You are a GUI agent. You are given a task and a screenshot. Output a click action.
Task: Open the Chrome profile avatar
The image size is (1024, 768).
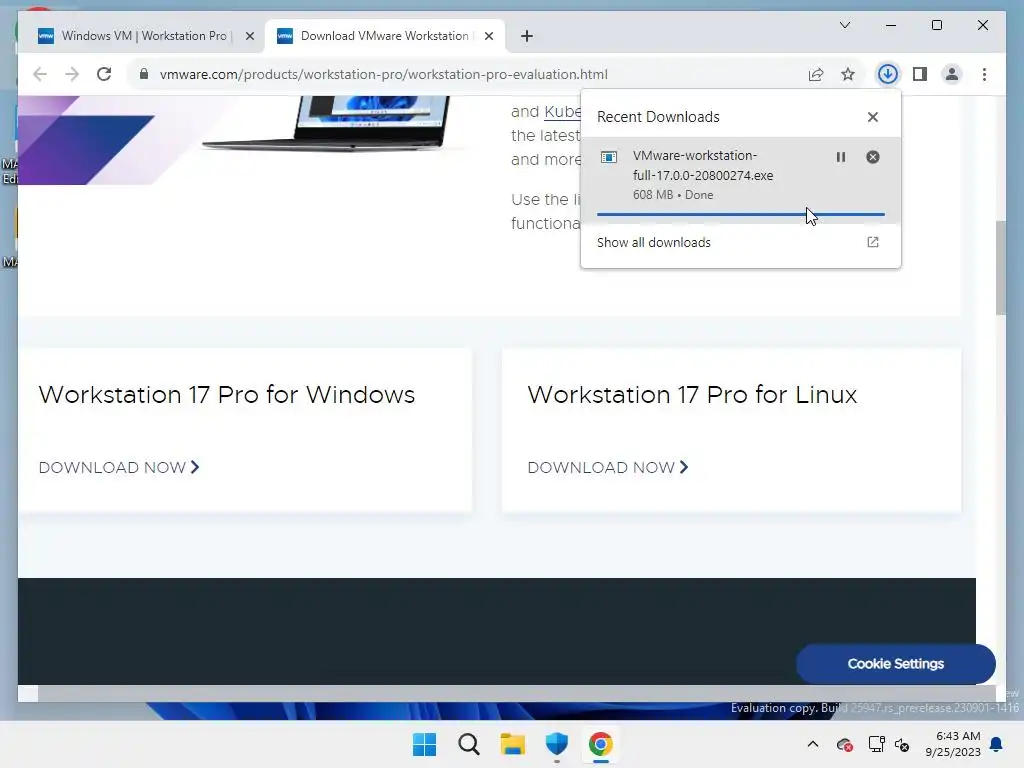[x=952, y=74]
